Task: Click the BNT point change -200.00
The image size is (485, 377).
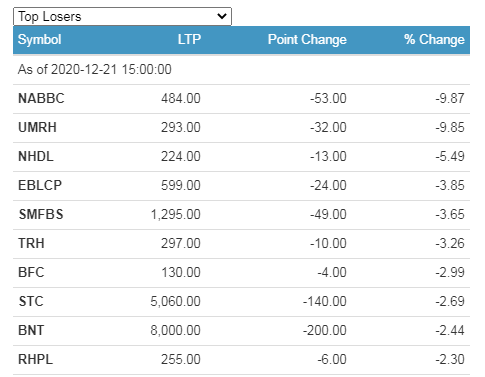Action: [x=325, y=330]
